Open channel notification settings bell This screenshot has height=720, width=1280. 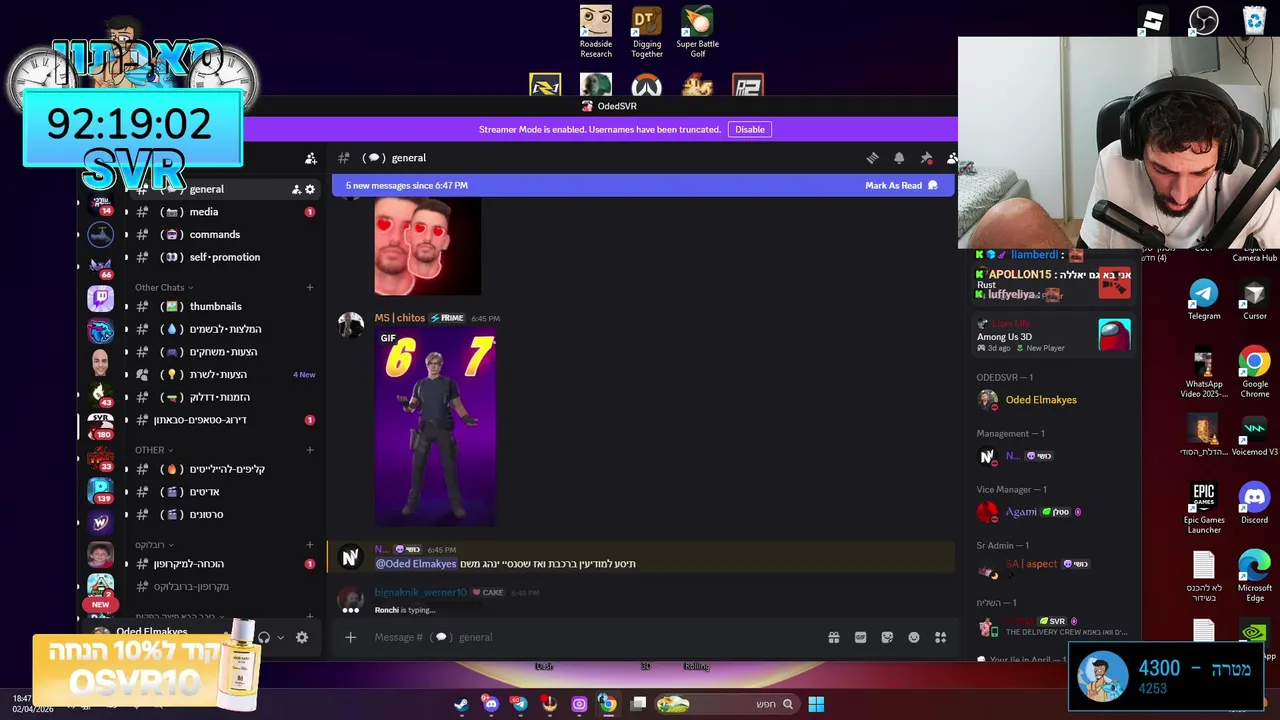pyautogui.click(x=899, y=158)
